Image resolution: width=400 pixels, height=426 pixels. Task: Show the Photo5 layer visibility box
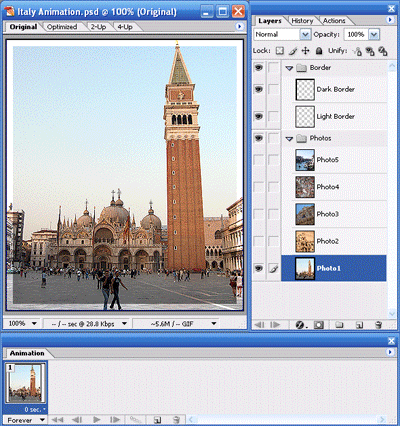[259, 160]
